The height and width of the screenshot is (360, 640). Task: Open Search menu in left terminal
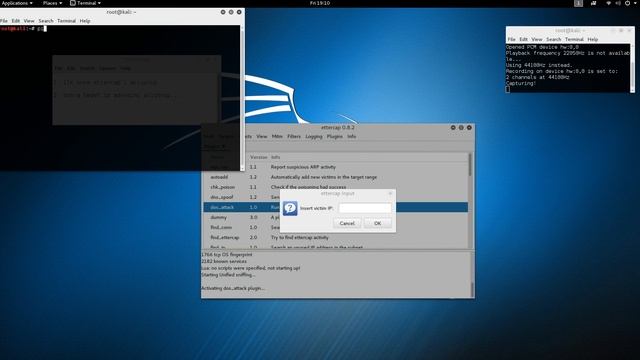pos(46,21)
